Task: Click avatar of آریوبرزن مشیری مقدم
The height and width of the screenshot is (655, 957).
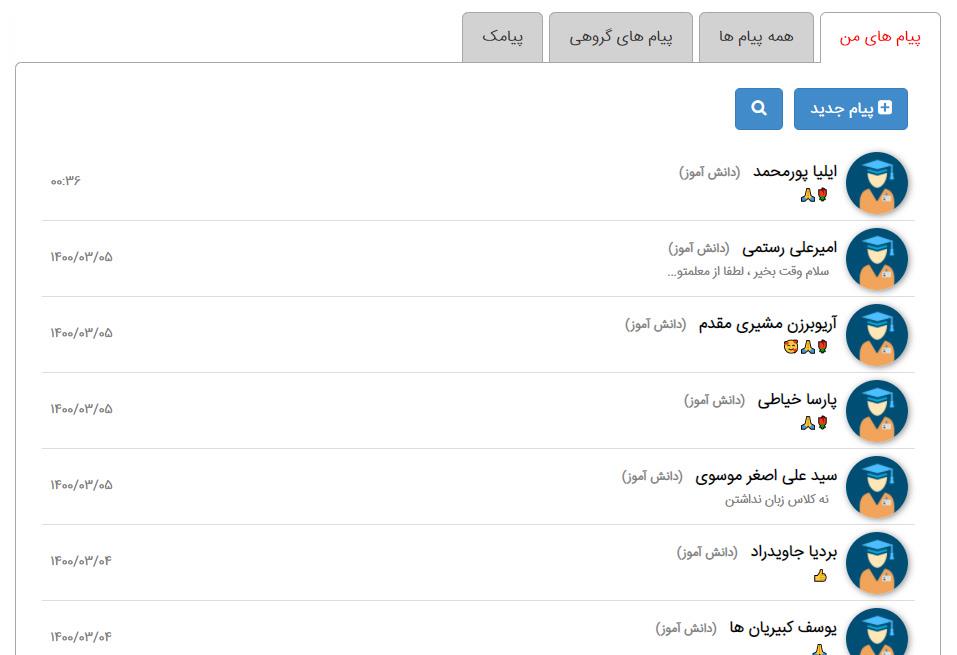Action: coord(877,335)
